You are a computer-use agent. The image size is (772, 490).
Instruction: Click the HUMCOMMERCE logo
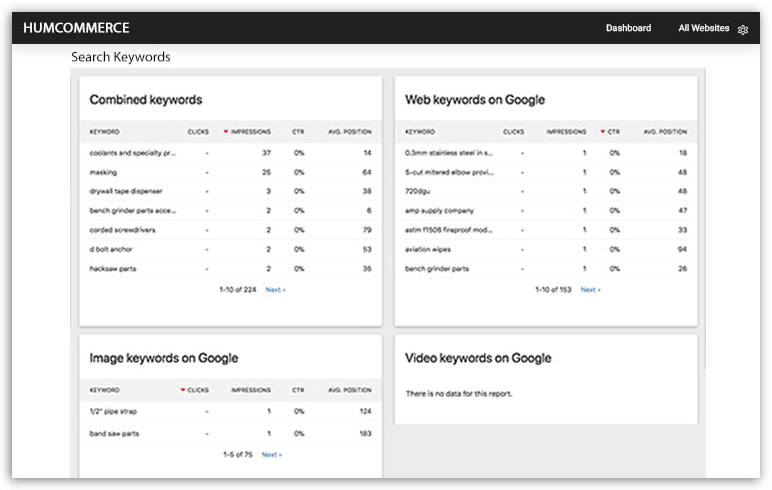click(76, 28)
